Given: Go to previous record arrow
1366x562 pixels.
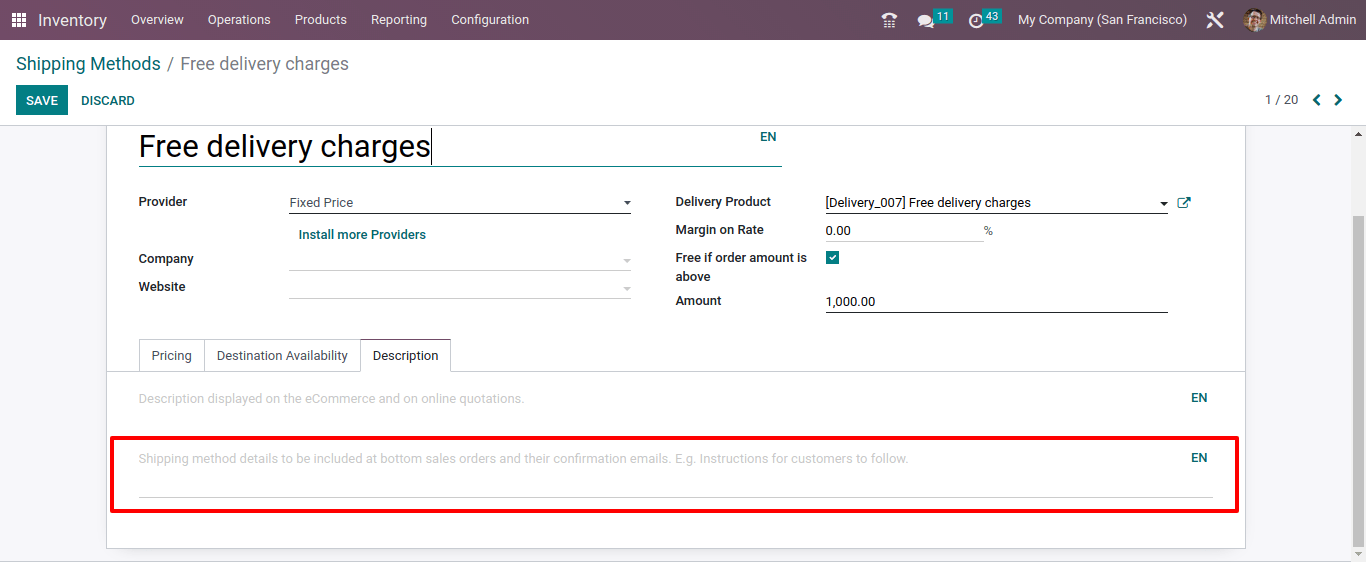Looking at the screenshot, I should (x=1316, y=100).
